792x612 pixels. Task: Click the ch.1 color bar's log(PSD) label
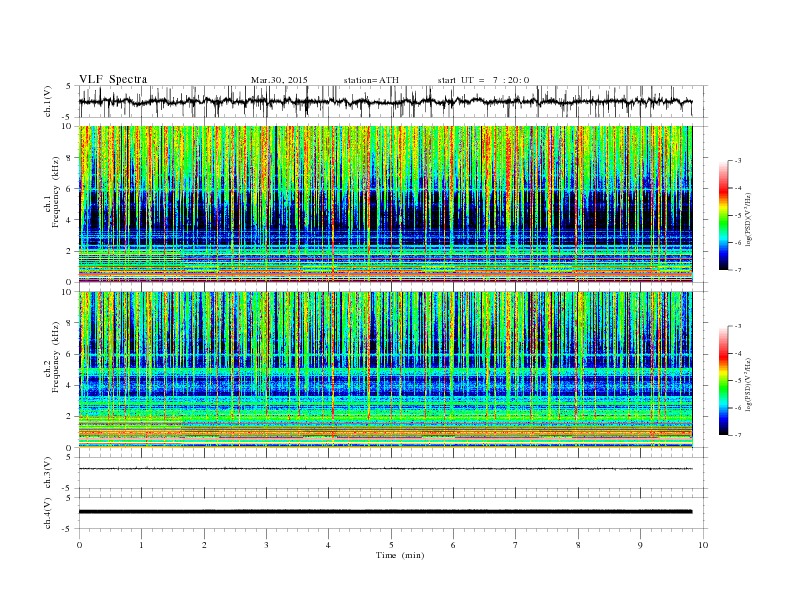[x=747, y=218]
